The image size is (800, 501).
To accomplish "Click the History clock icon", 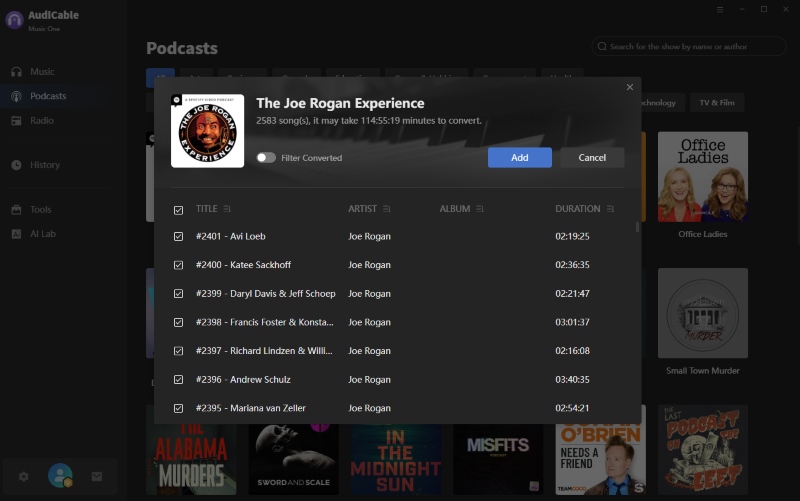I will pos(16,165).
